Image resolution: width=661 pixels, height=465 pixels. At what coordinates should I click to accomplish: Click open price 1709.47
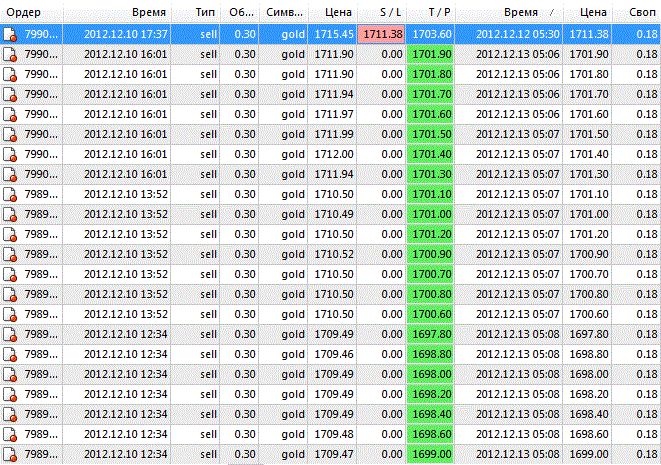334,454
